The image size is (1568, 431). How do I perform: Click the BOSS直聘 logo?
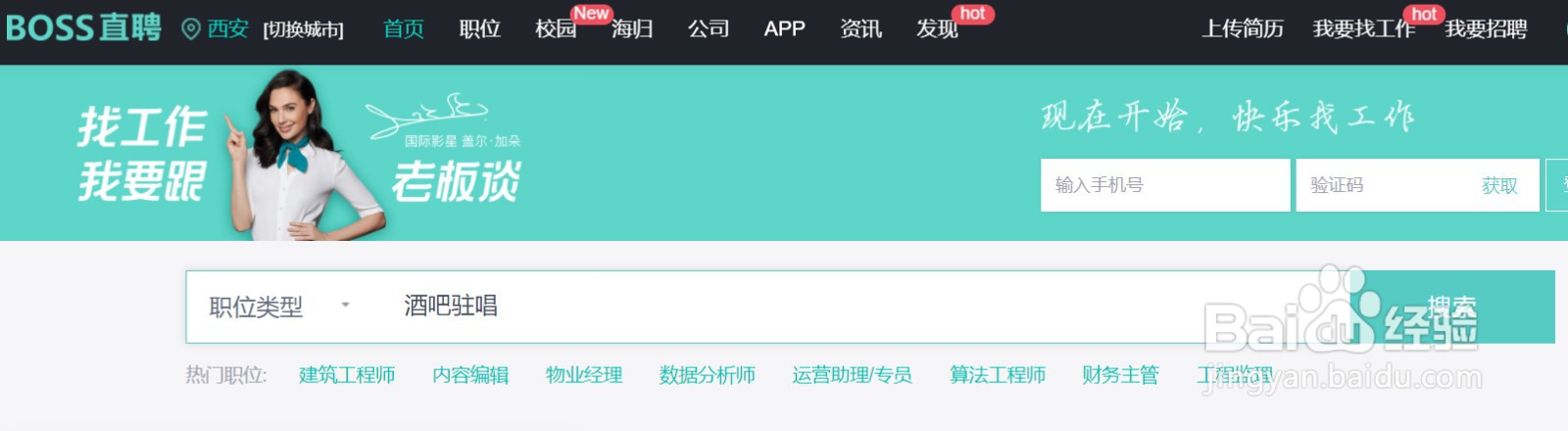[x=83, y=27]
